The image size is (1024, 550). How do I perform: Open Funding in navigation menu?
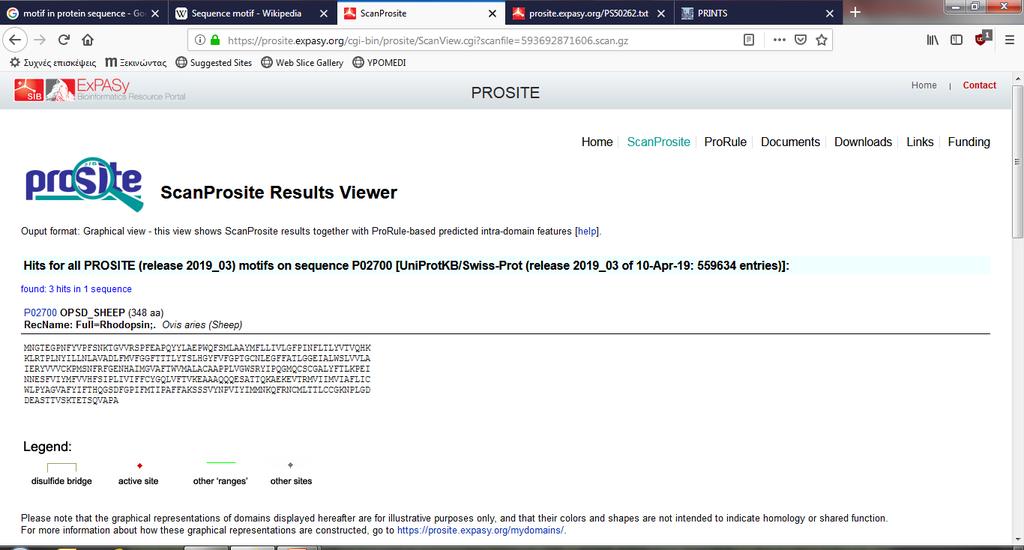[968, 142]
